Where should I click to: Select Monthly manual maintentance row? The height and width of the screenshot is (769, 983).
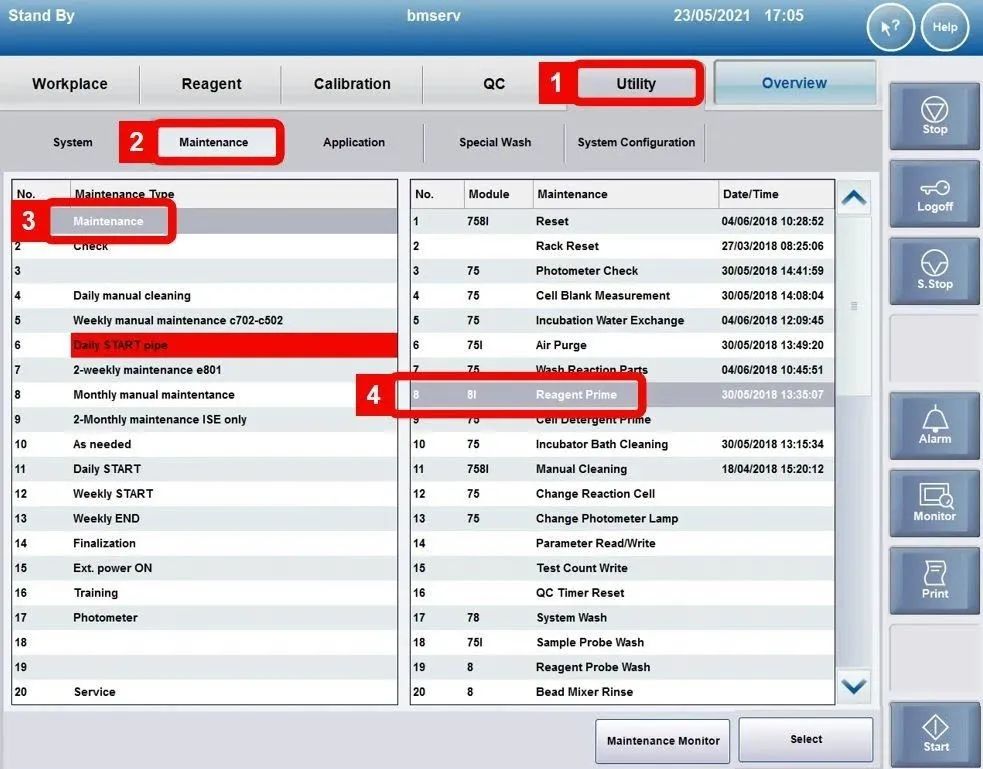tap(205, 394)
